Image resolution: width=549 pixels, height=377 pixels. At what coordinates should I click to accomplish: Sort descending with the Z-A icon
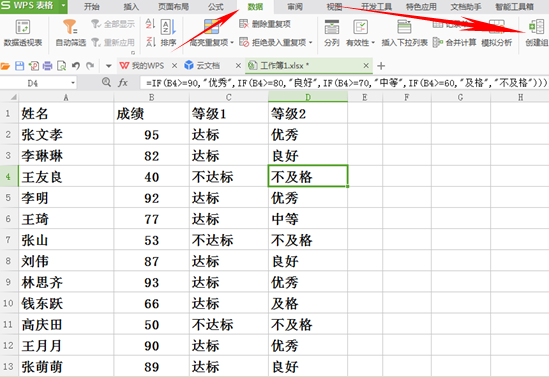point(150,42)
